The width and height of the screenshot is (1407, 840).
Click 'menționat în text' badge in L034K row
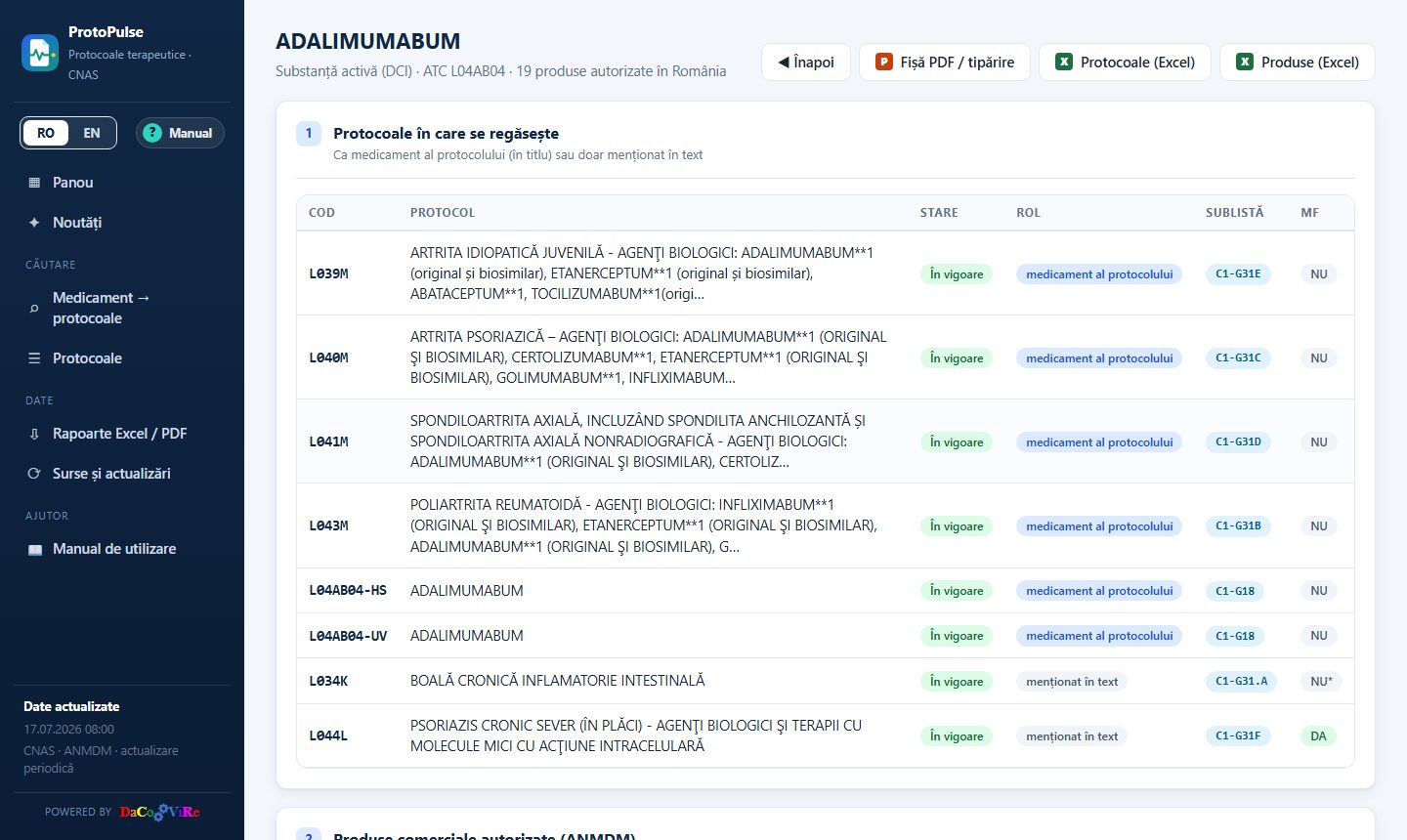(x=1072, y=681)
